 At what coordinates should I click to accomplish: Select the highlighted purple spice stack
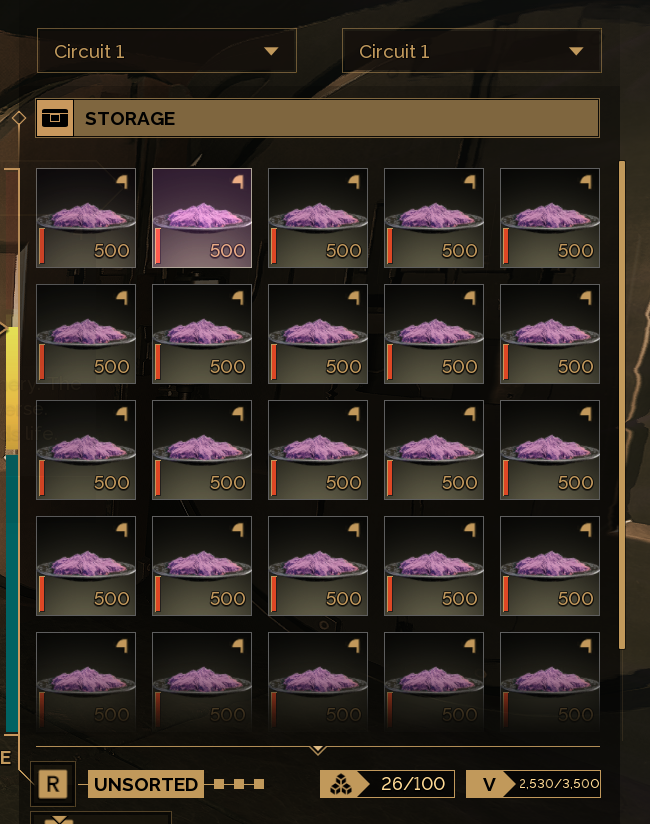pos(202,218)
